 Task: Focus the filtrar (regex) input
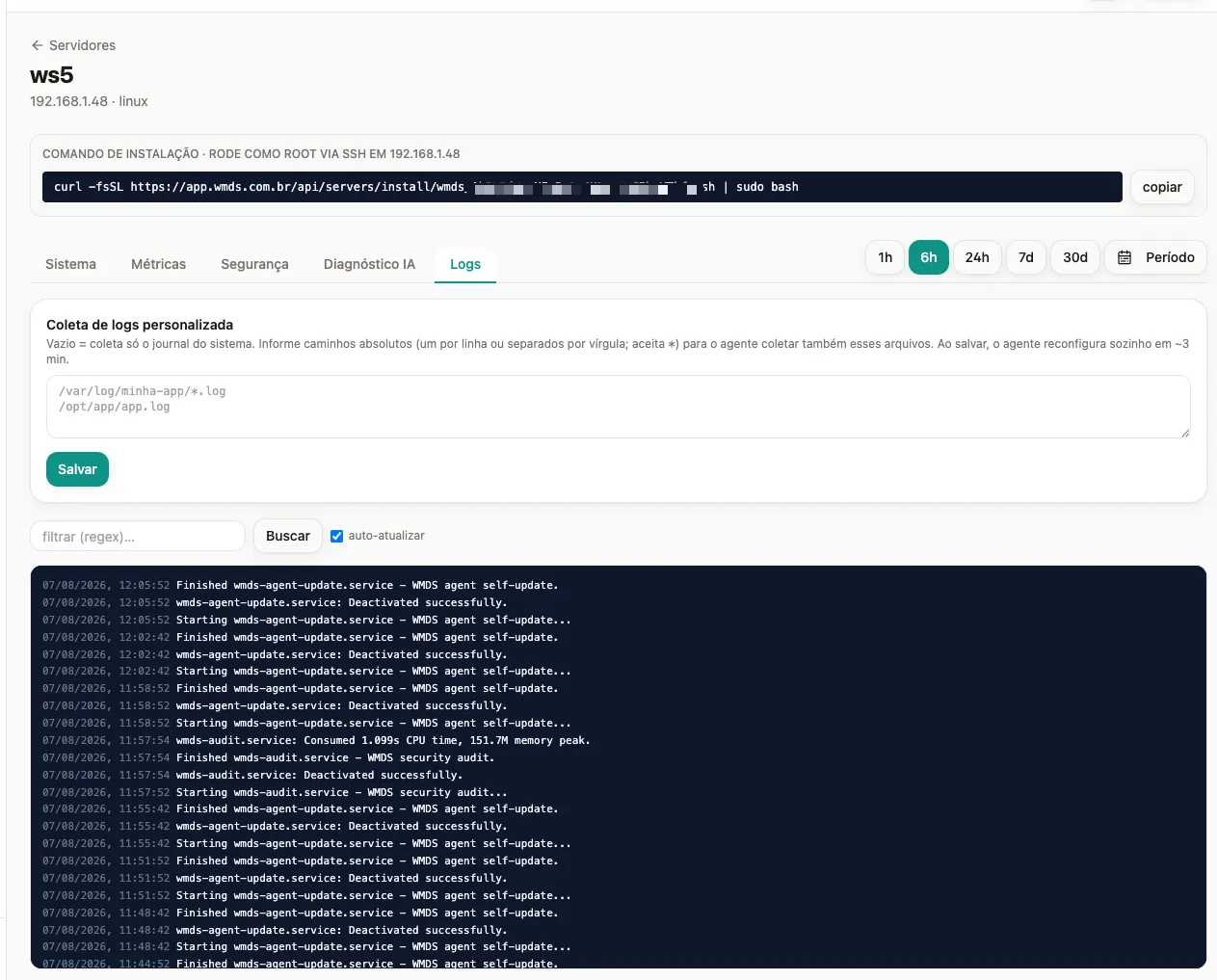(x=138, y=536)
